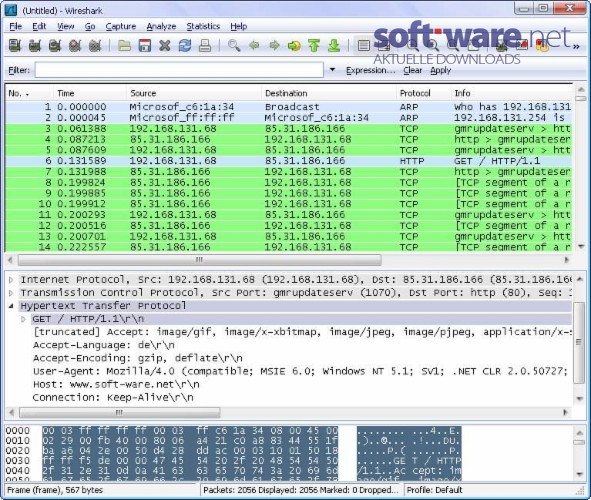The width and height of the screenshot is (591, 500).
Task: Select the Host: www.soft-ware.net line
Action: 116,384
